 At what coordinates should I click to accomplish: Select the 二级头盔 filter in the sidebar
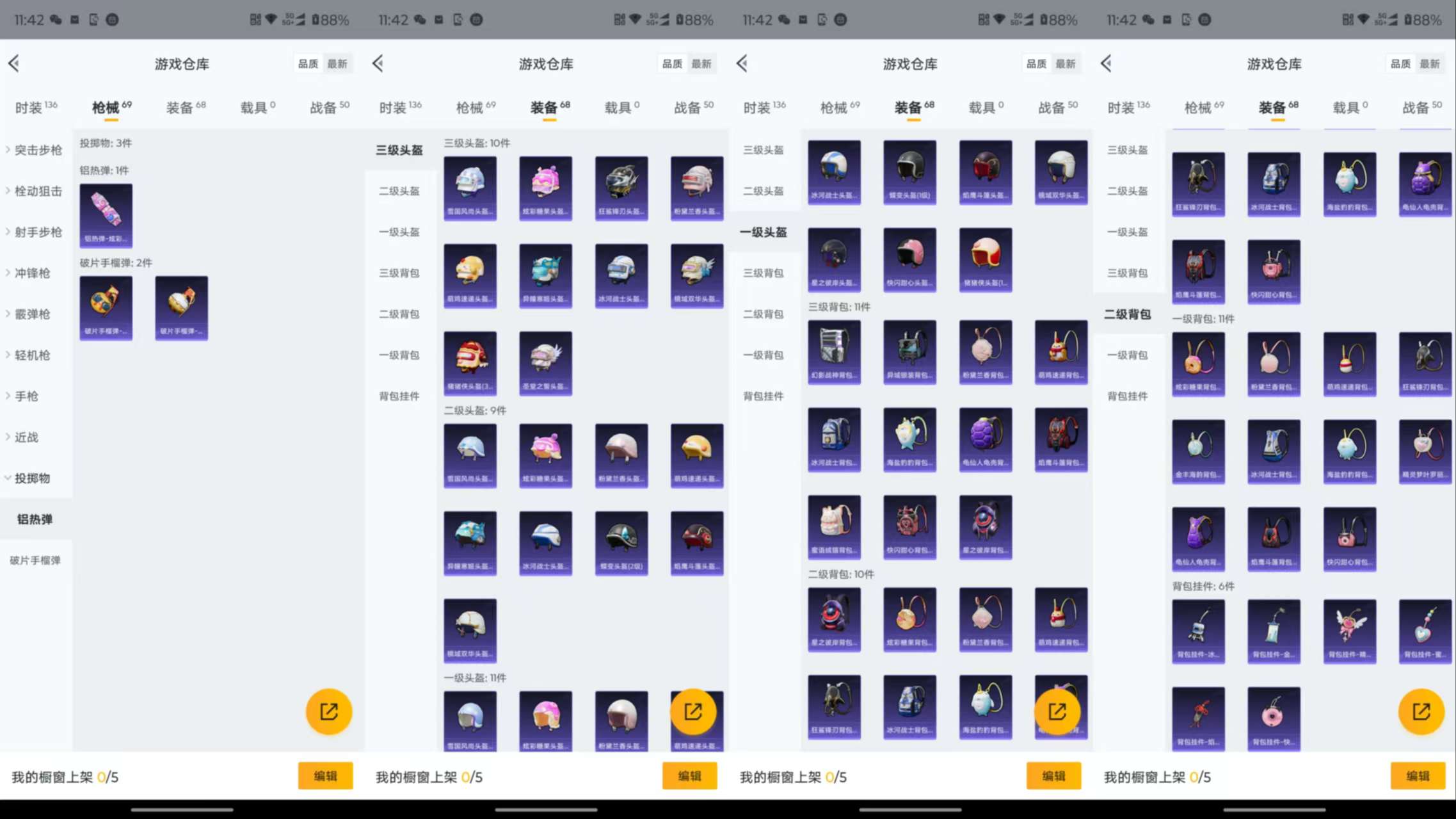tap(400, 191)
